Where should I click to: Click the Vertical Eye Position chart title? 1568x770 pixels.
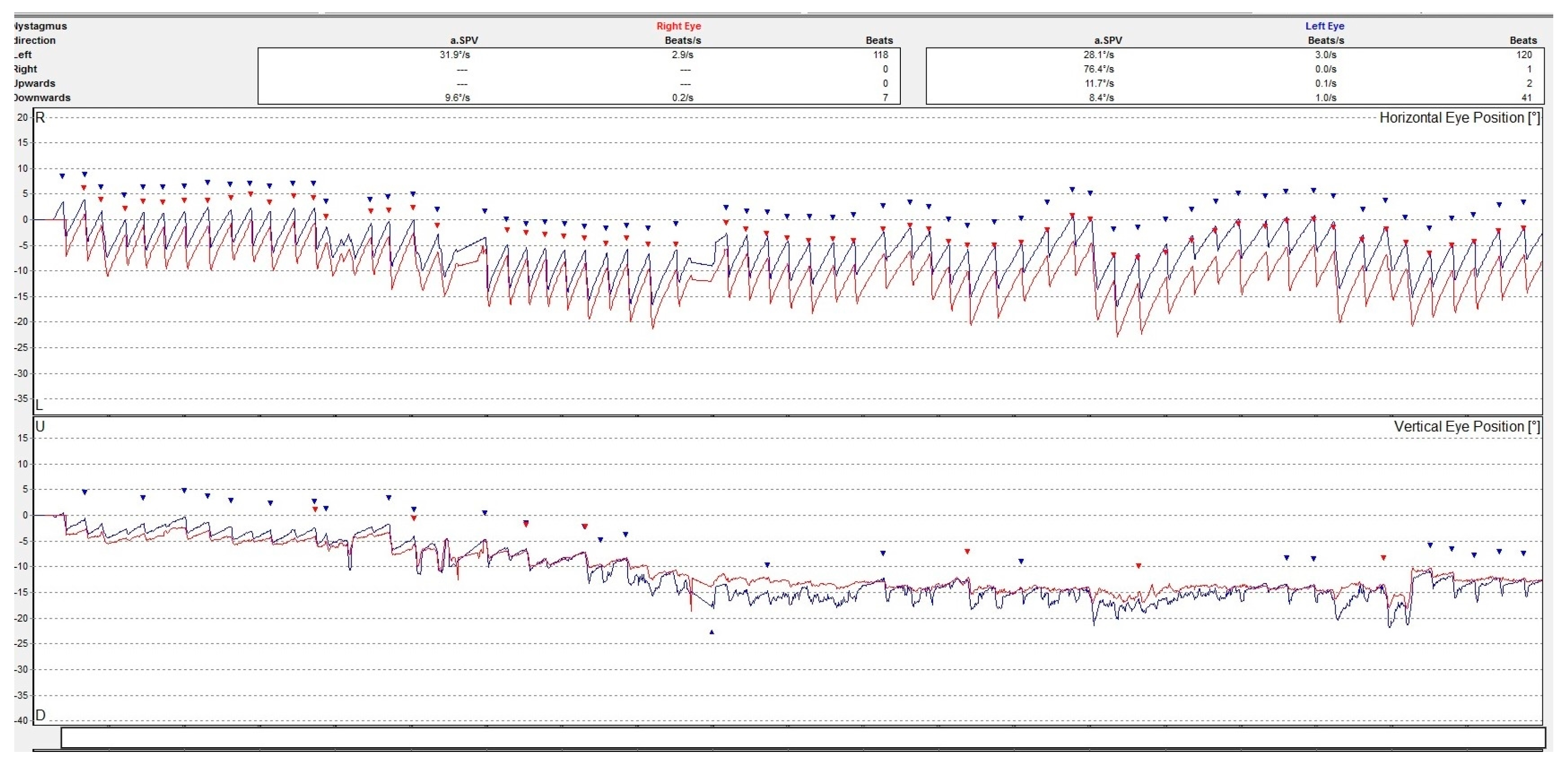[x=1466, y=427]
